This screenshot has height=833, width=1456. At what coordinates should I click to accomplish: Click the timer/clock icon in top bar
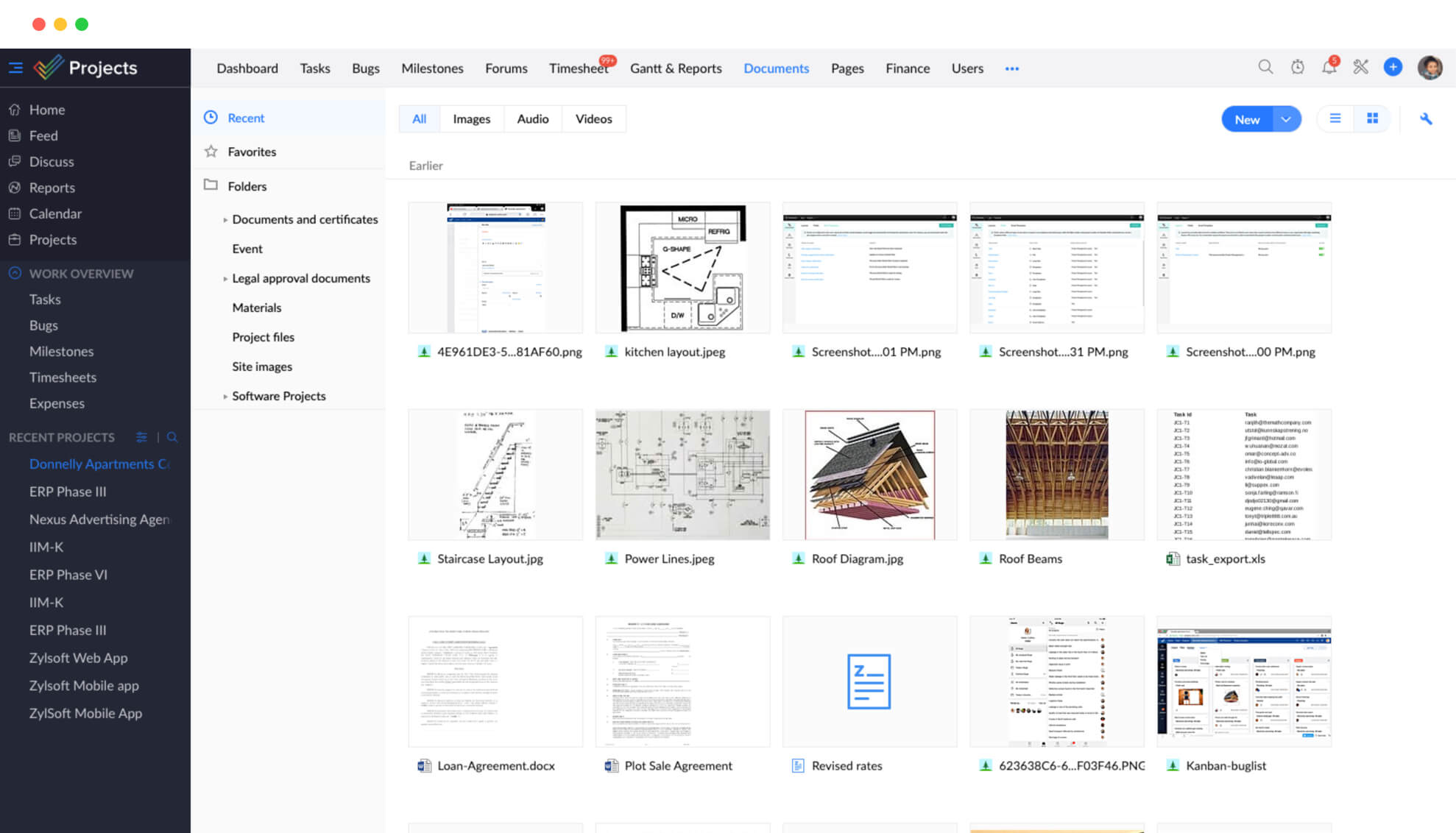click(x=1297, y=67)
